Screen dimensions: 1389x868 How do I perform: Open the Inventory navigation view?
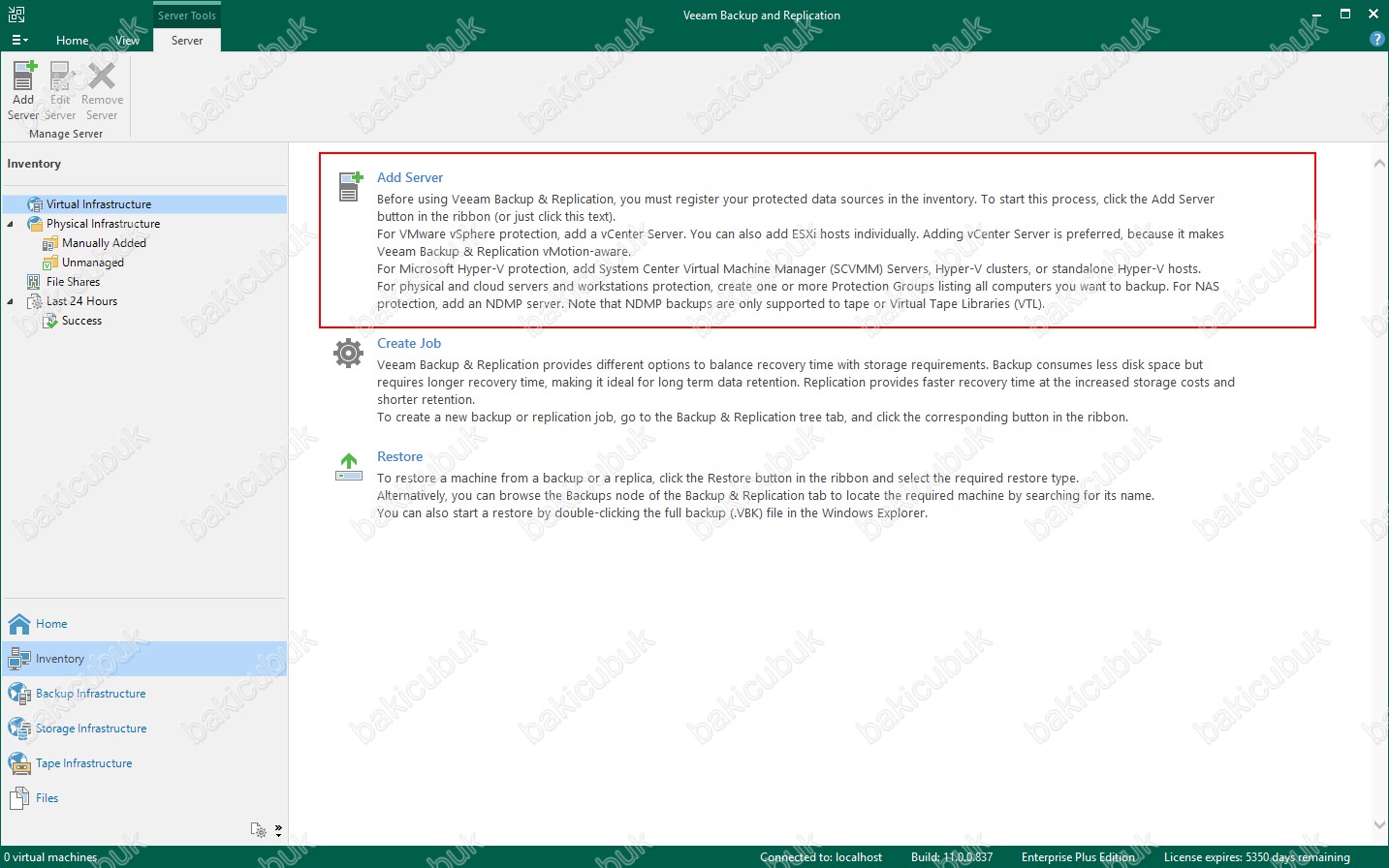144,659
